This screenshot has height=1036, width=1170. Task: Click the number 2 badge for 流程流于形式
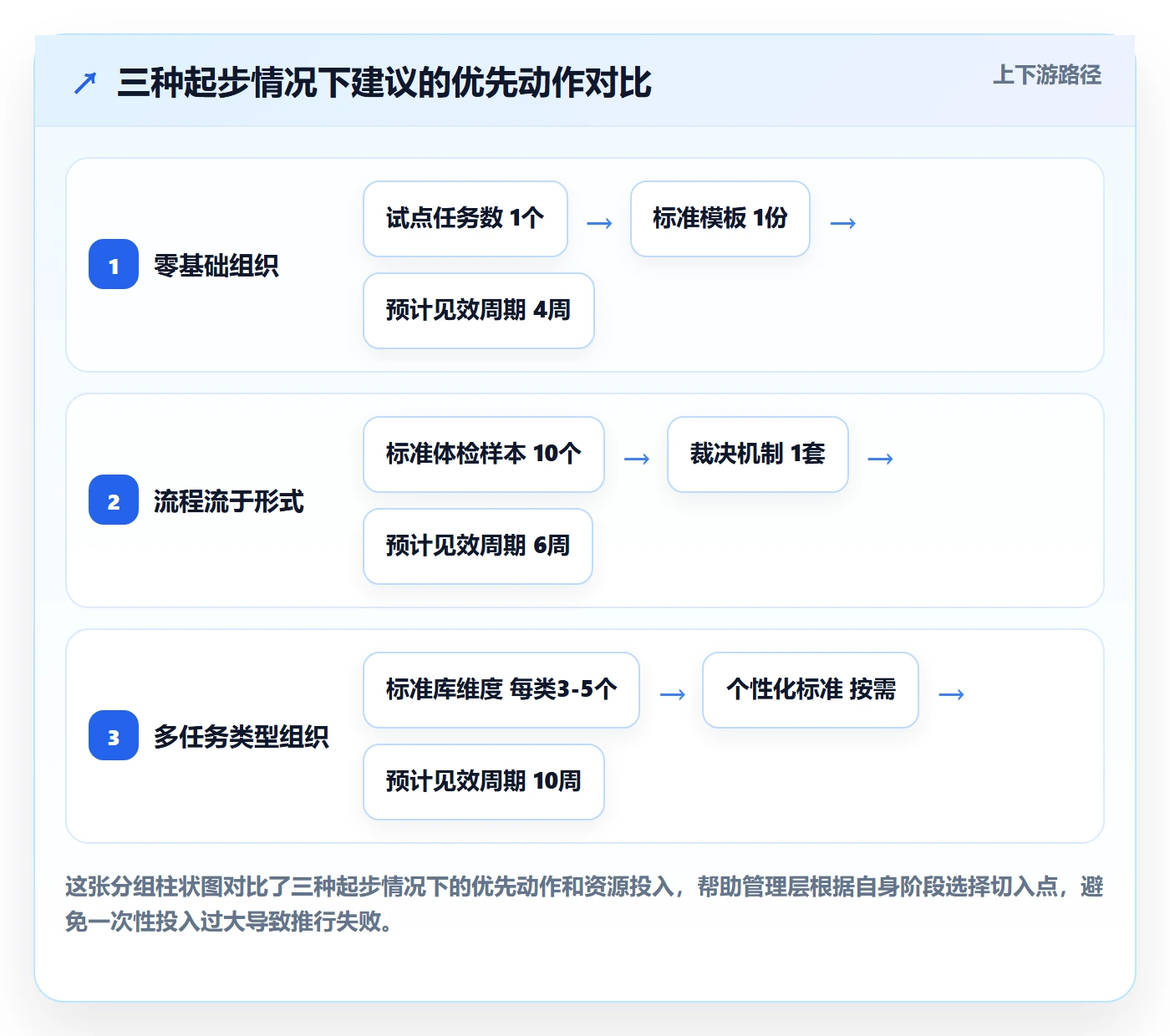click(114, 500)
